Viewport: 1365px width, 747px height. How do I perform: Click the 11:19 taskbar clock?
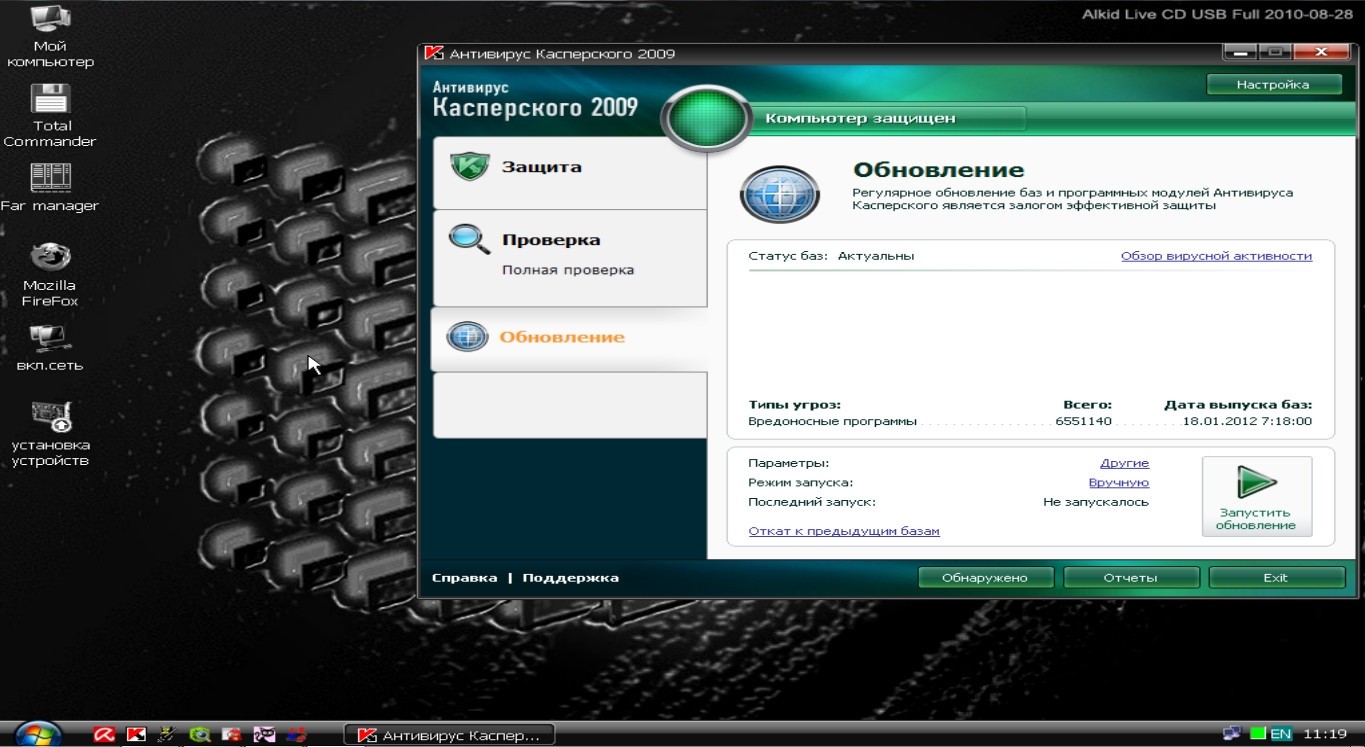(1326, 734)
